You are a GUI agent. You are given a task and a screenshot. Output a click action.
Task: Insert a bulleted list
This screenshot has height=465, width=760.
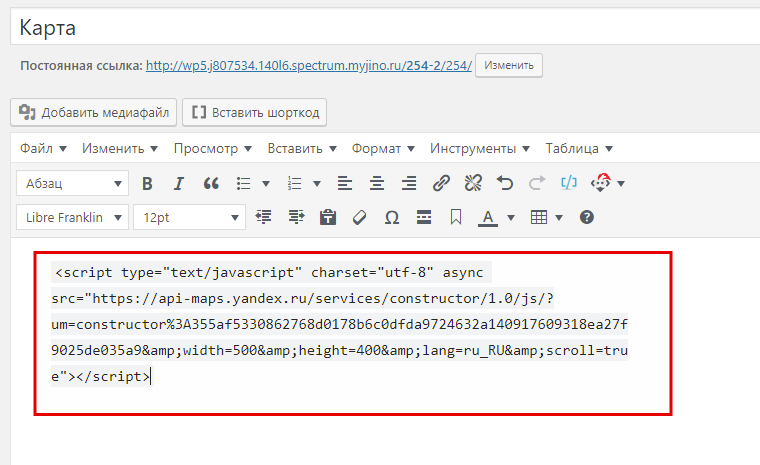[243, 183]
